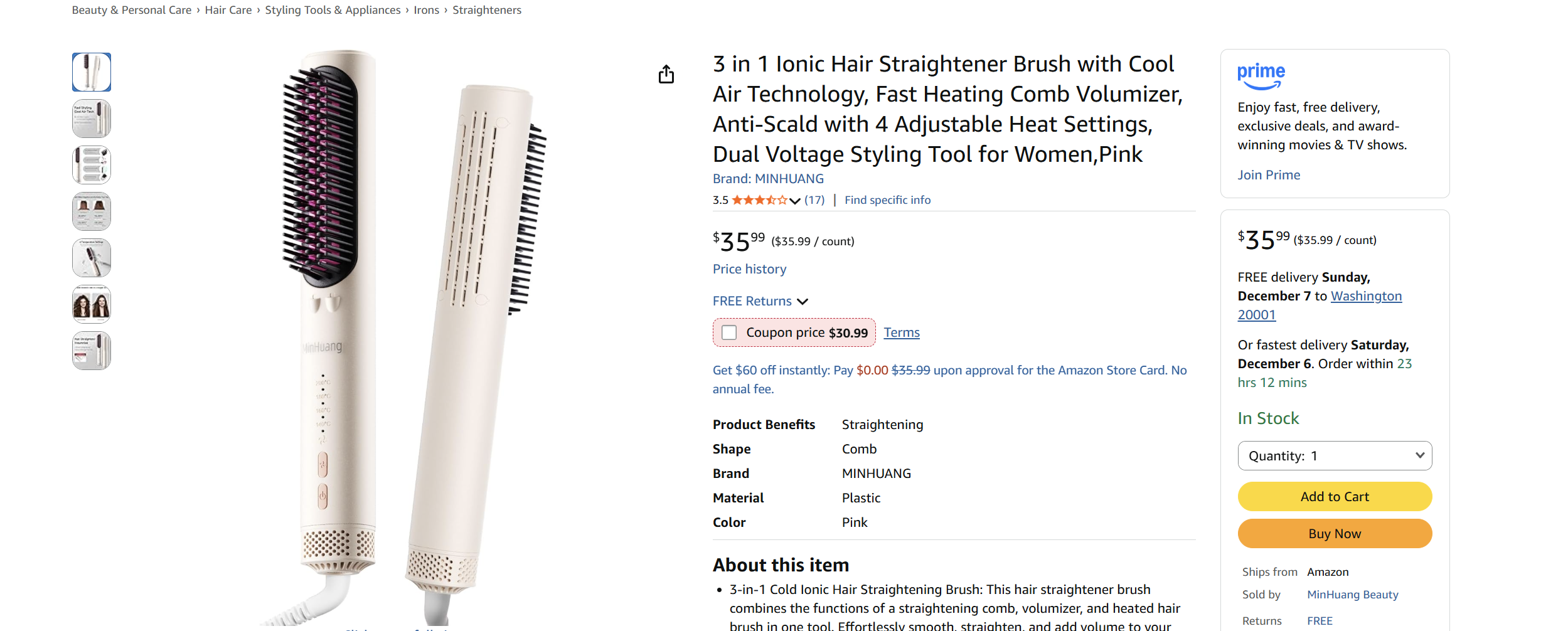Open the ratings breakdown dropdown arrow
Viewport: 1568px width, 631px height.
point(794,199)
